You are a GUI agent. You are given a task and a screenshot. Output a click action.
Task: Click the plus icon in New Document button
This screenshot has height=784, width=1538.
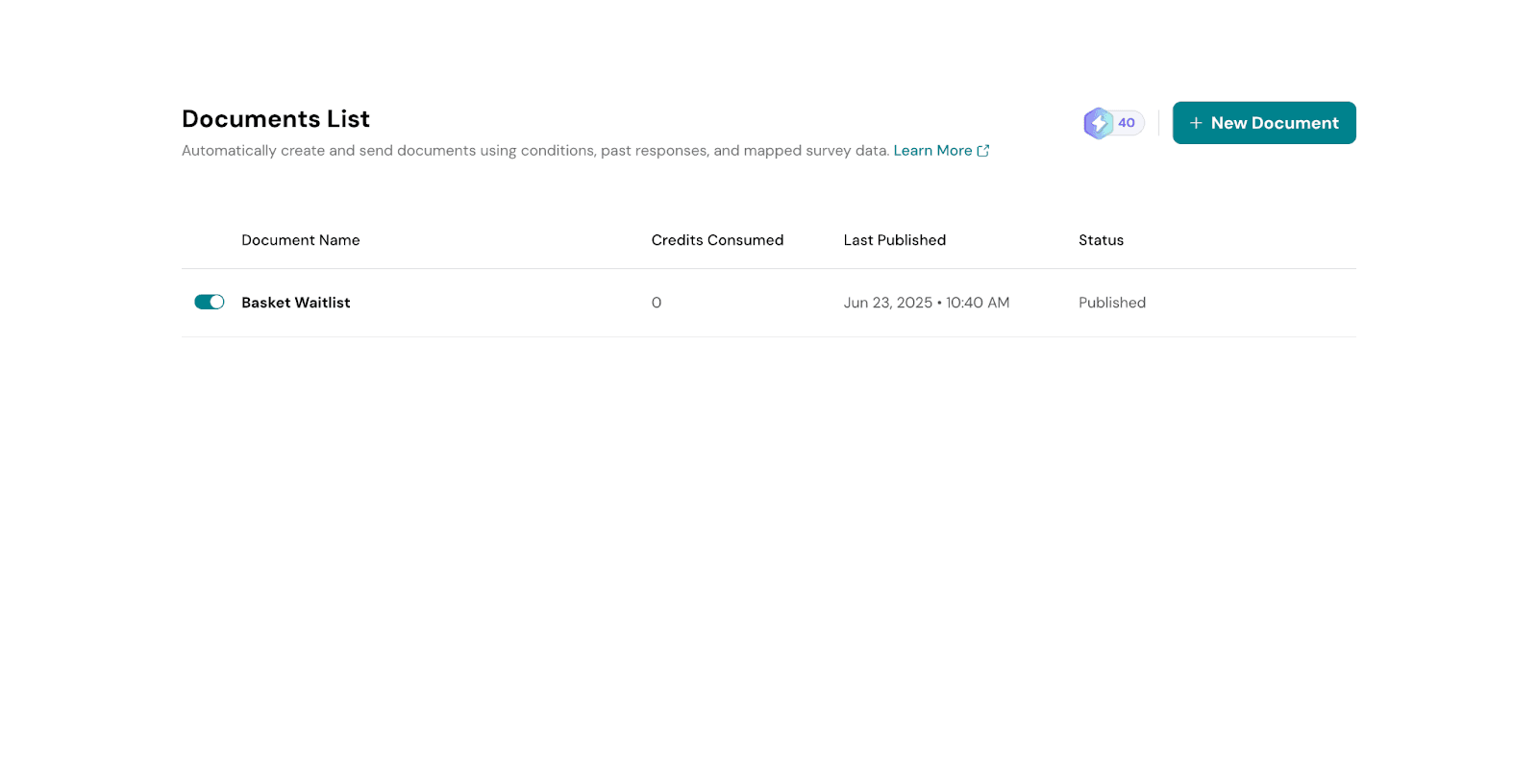click(1196, 123)
